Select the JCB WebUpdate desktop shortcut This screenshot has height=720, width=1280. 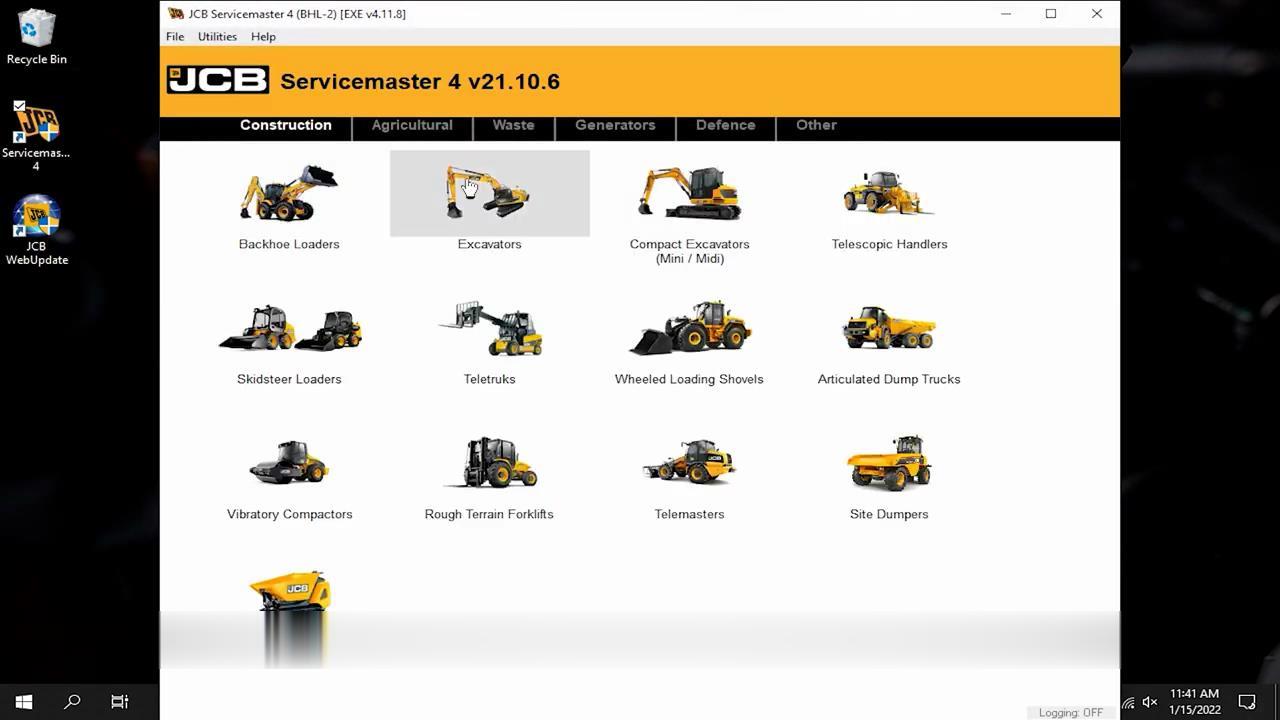[36, 231]
